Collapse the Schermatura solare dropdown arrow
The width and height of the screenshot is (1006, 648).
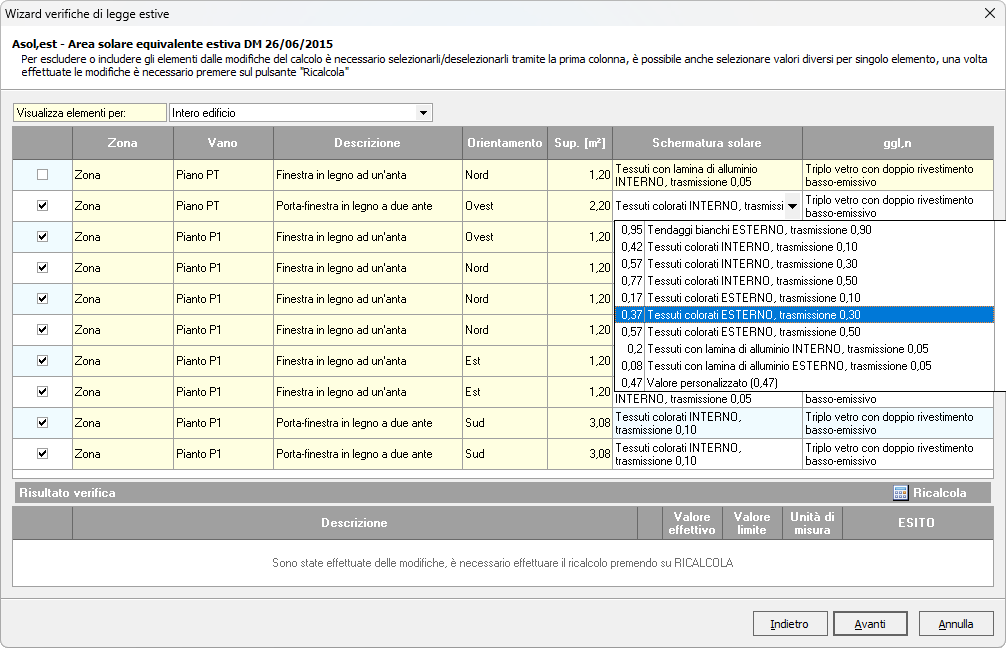click(792, 207)
